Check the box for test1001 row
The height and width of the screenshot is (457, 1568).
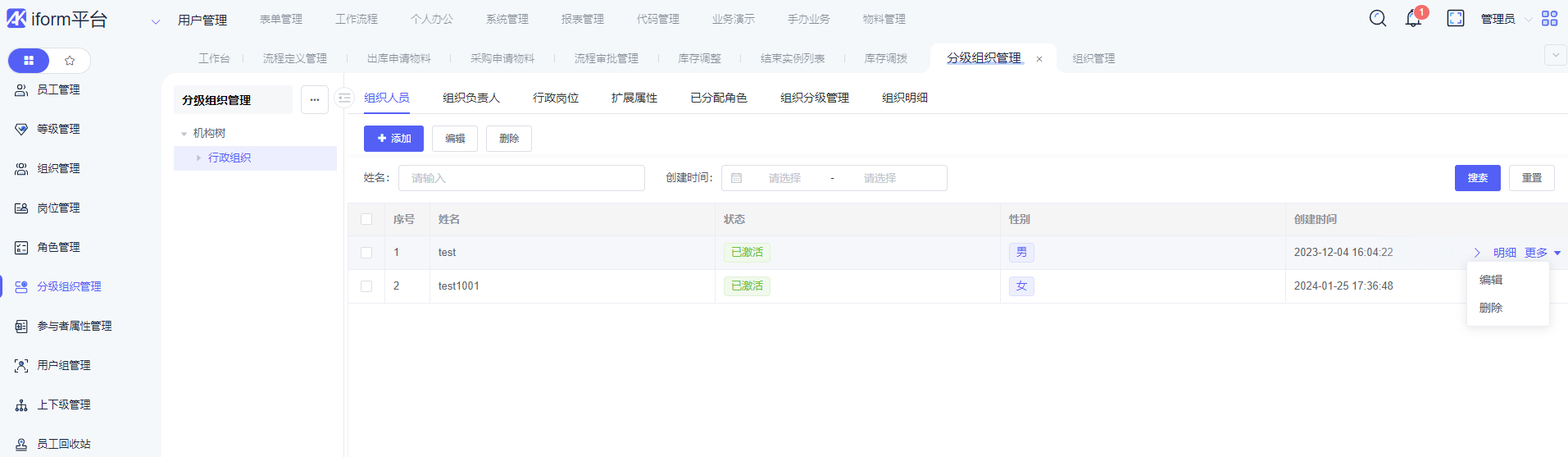pos(366,286)
